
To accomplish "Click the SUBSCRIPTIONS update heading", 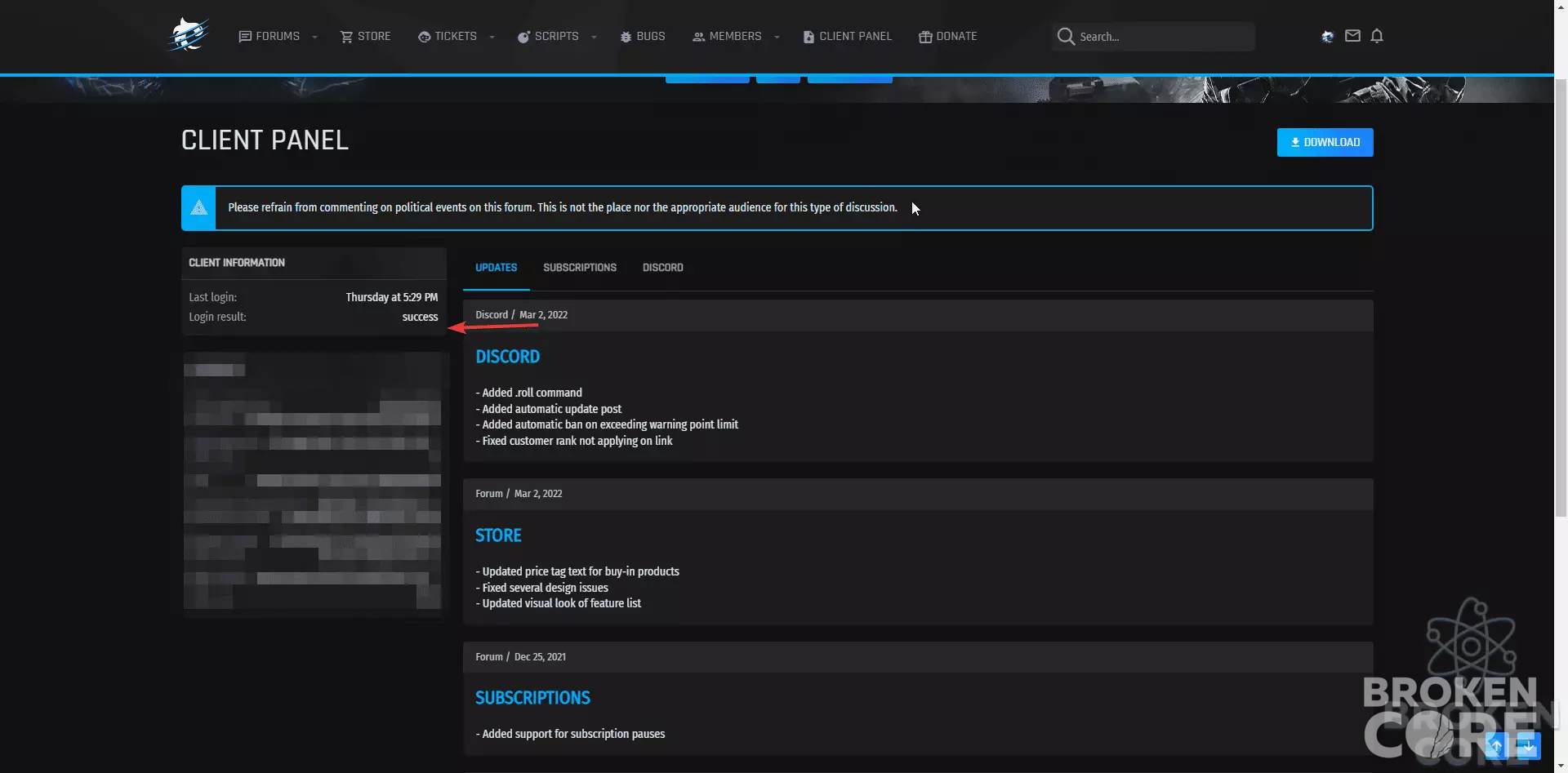I will pos(532,698).
